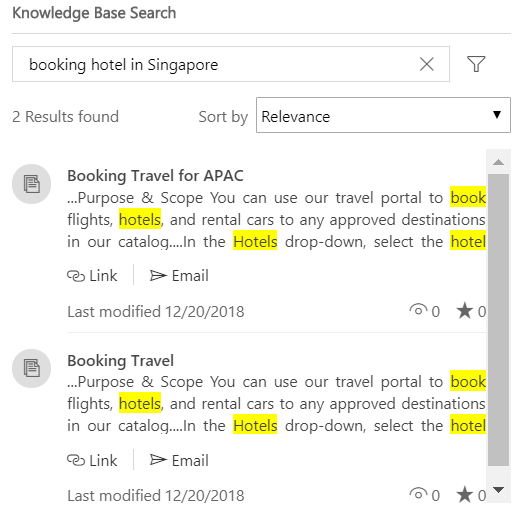
Task: Clear the search text with the X icon
Action: click(x=426, y=64)
